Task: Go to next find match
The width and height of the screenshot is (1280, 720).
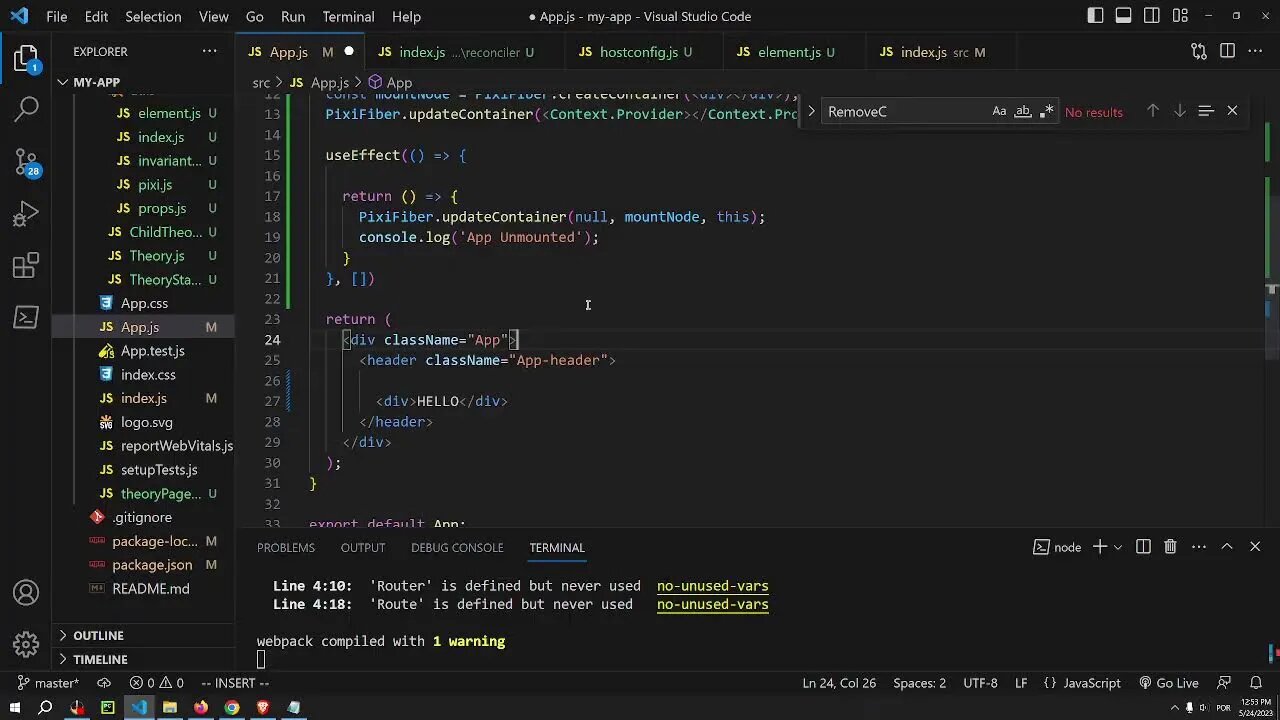Action: [1179, 111]
